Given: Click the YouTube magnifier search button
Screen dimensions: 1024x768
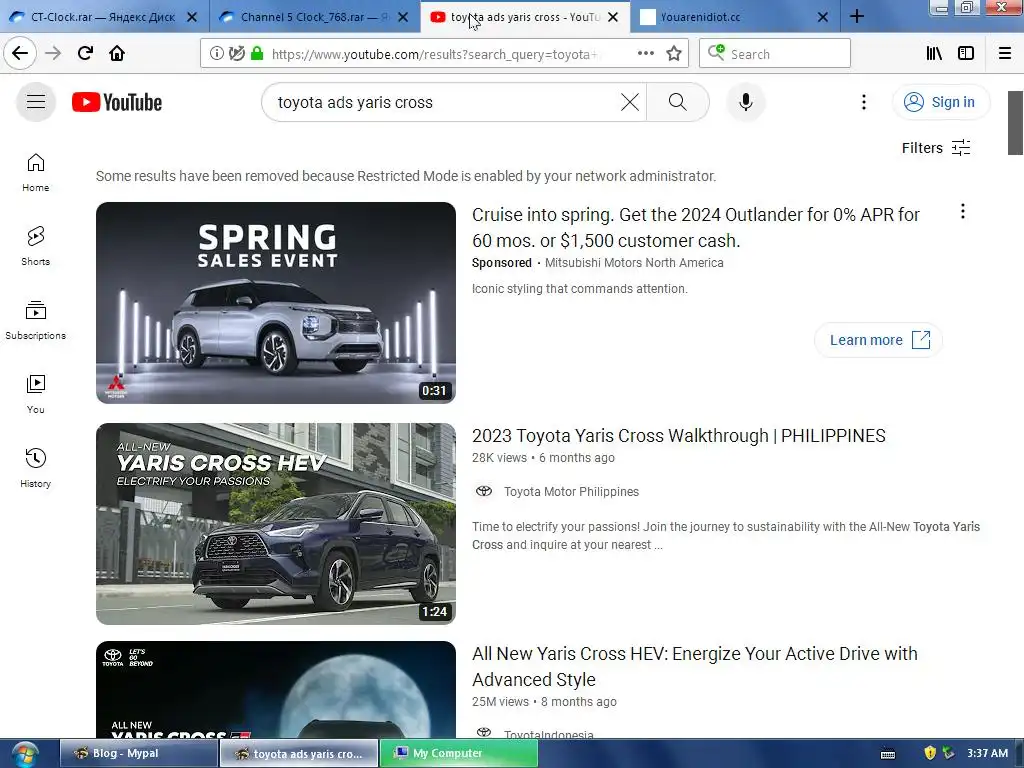Looking at the screenshot, I should pos(677,102).
